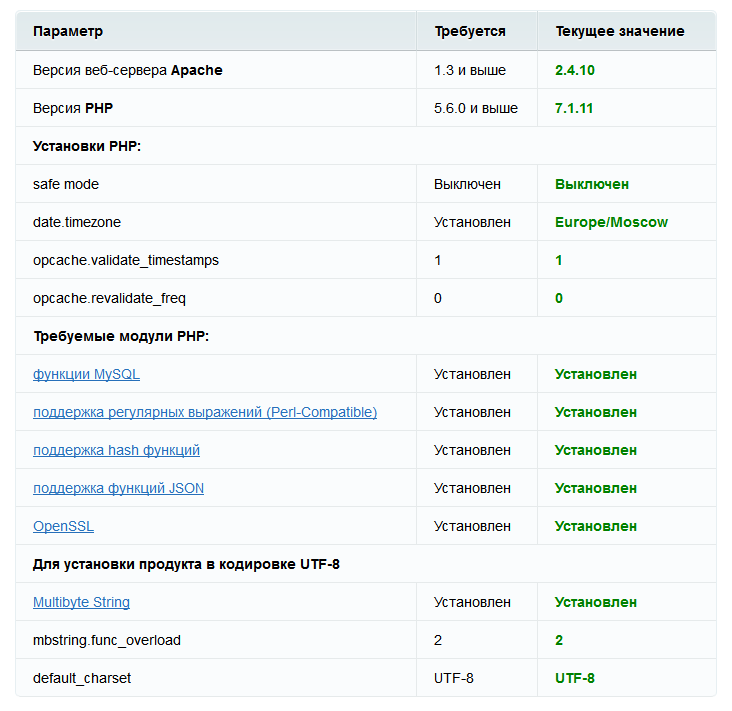Click the opcache.validate_timestamps parameter label
The width and height of the screenshot is (732, 711).
coord(126,260)
